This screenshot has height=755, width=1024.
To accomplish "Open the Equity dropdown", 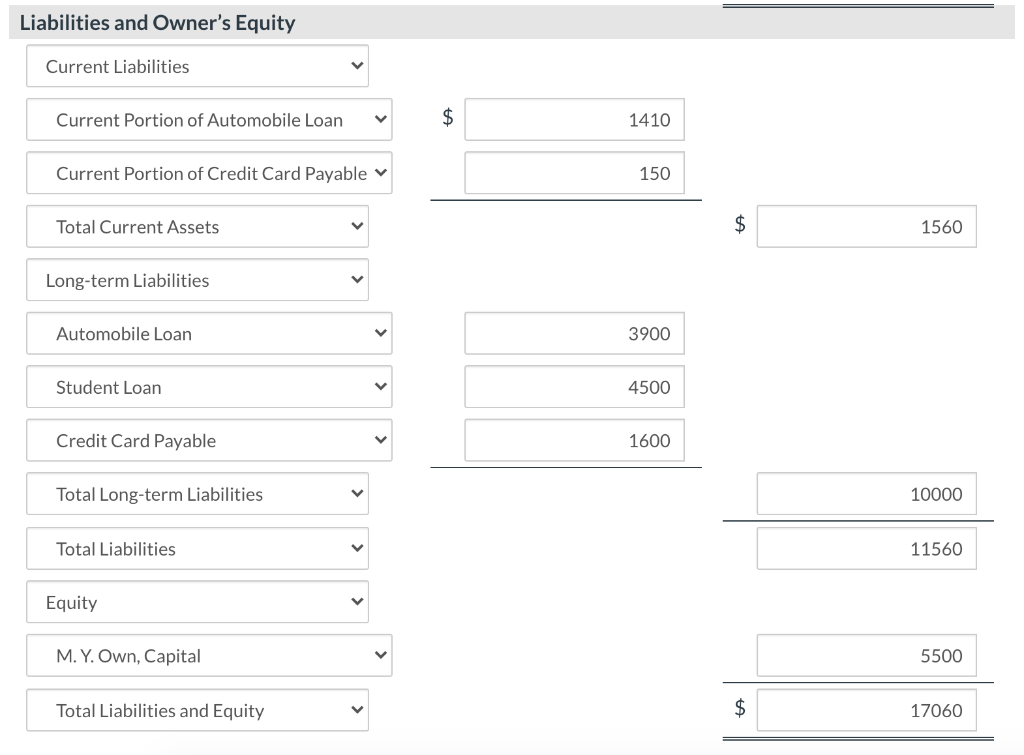I will point(197,602).
